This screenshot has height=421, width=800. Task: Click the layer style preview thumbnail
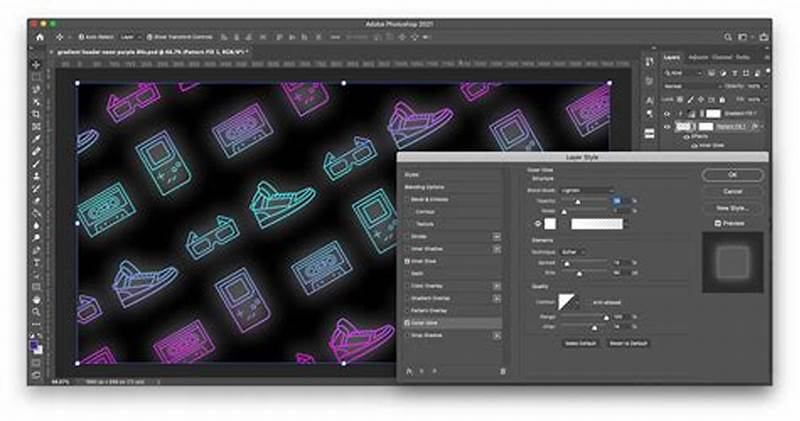pos(733,262)
